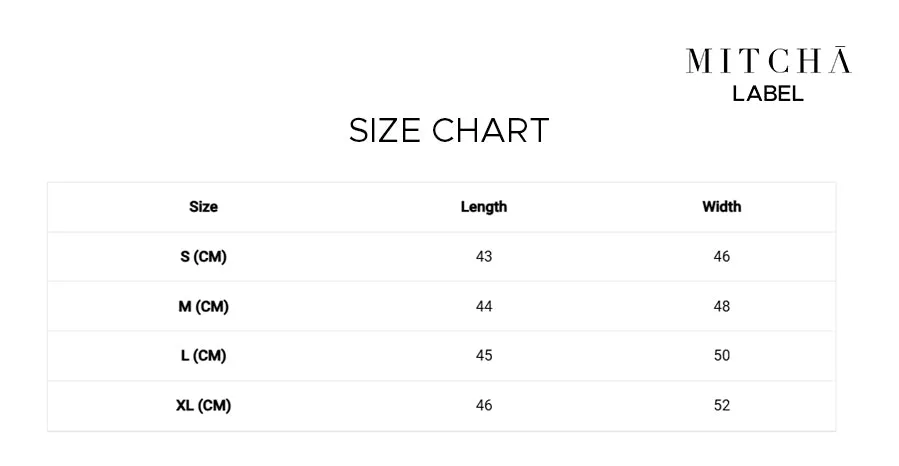Click the MITCHA logo text
This screenshot has width=899, height=466.
(x=768, y=60)
